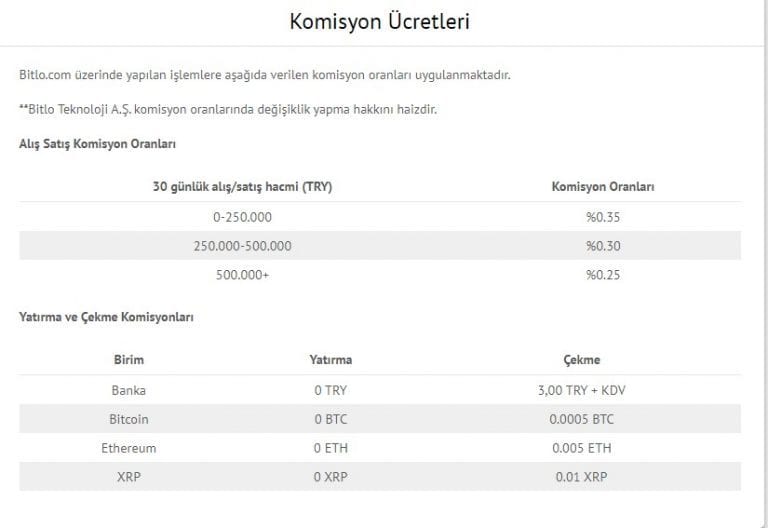This screenshot has width=768, height=528.
Task: Click the 30 günlük alış/satış hacmi column header
Action: point(242,187)
